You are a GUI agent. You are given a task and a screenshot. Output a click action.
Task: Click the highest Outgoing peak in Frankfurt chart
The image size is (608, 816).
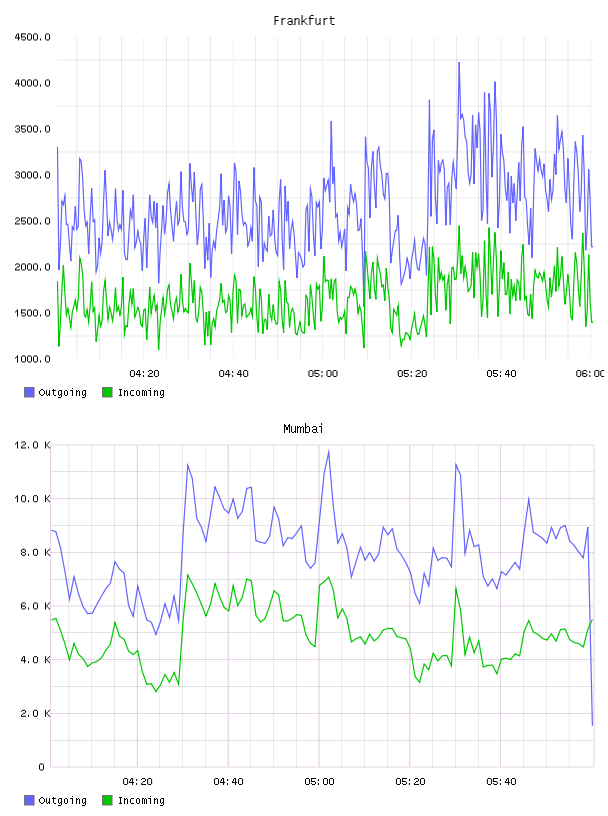[459, 63]
